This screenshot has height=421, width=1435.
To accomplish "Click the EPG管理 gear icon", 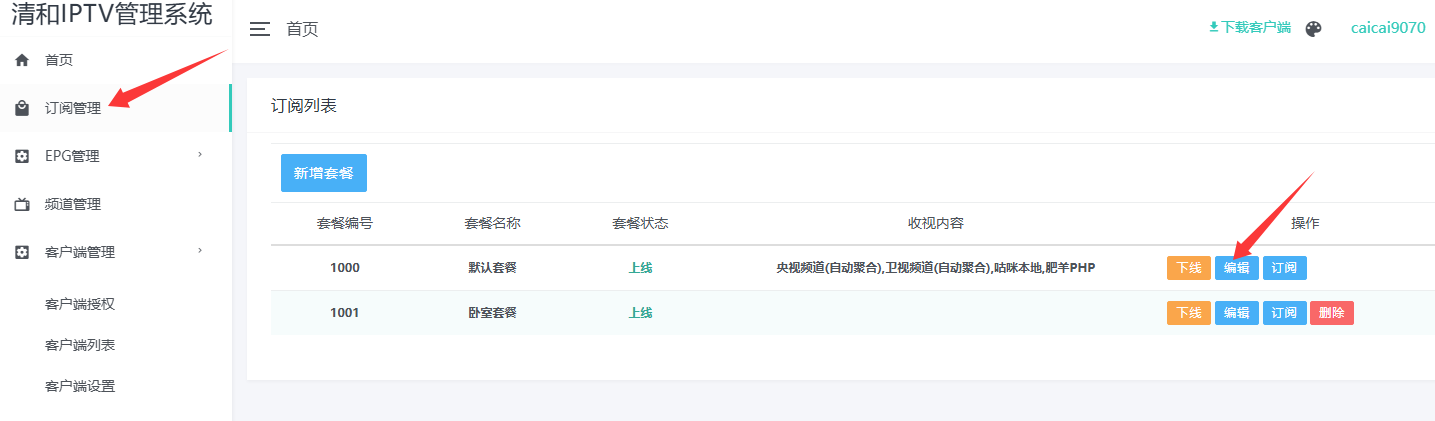I will point(22,156).
